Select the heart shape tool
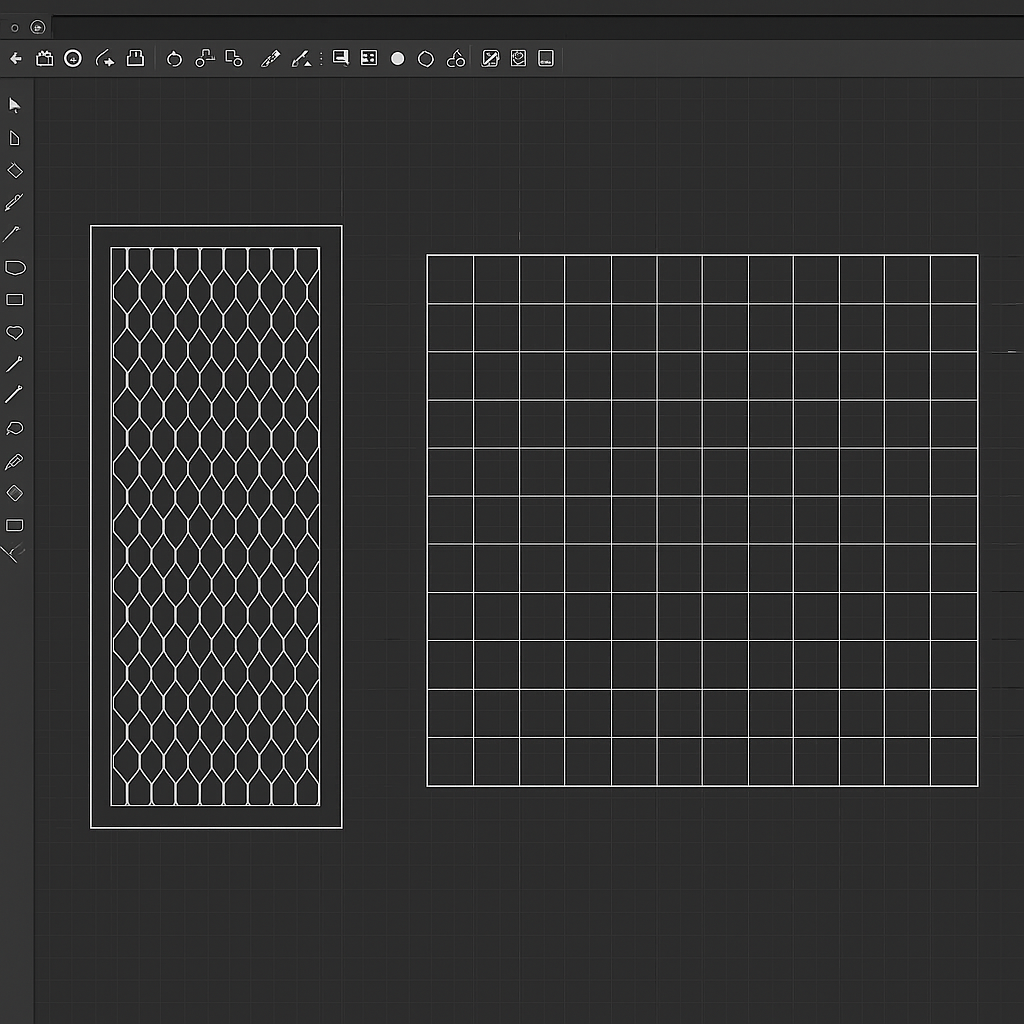This screenshot has width=1024, height=1024. click(x=15, y=332)
